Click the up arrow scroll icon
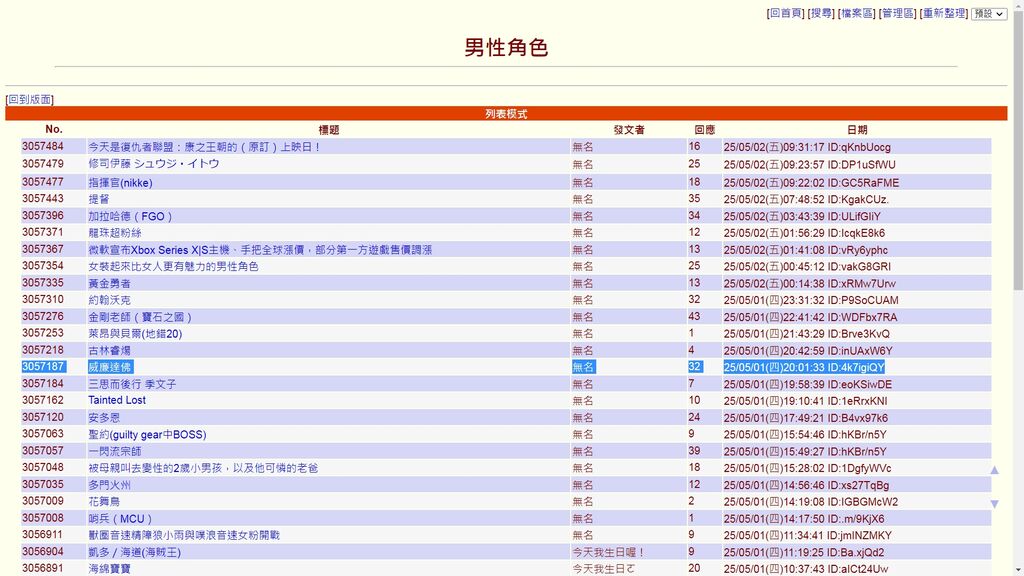 (994, 470)
